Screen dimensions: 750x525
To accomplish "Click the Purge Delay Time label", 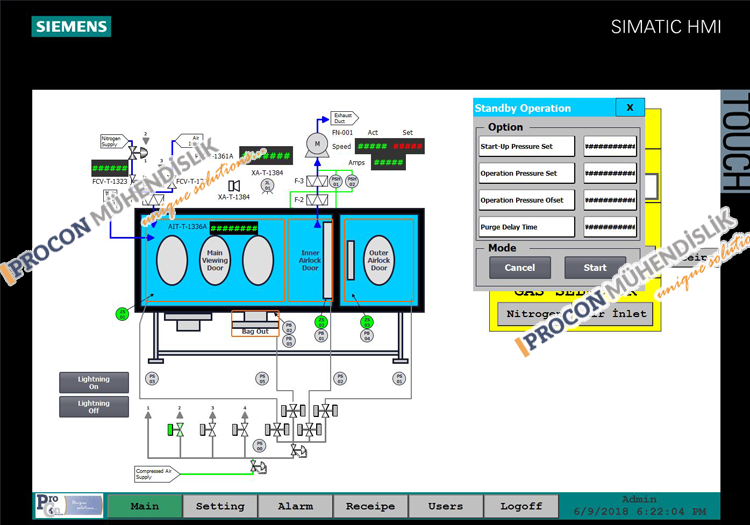I will (527, 227).
